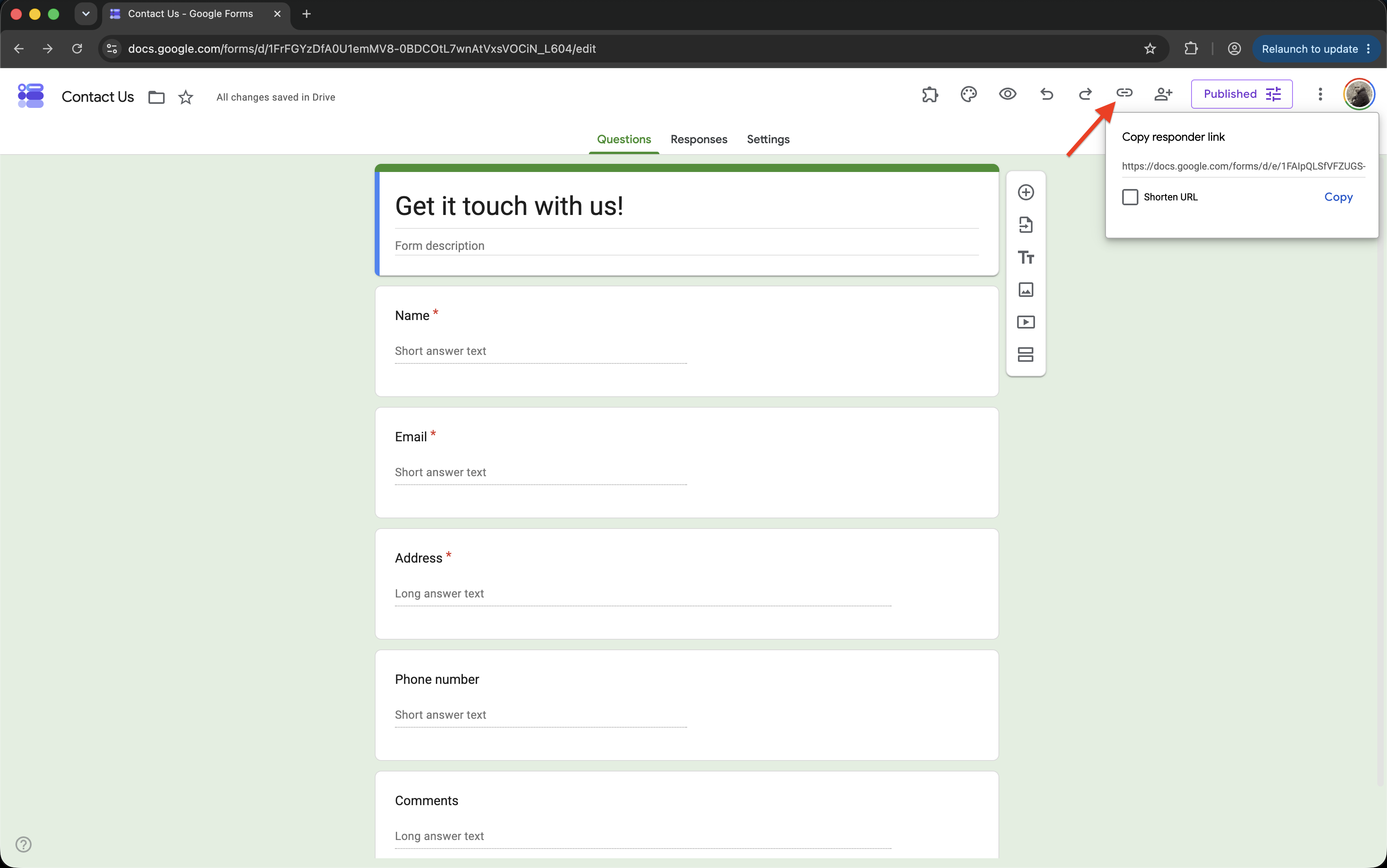Select the Email question card
This screenshot has height=868, width=1387.
click(x=686, y=462)
